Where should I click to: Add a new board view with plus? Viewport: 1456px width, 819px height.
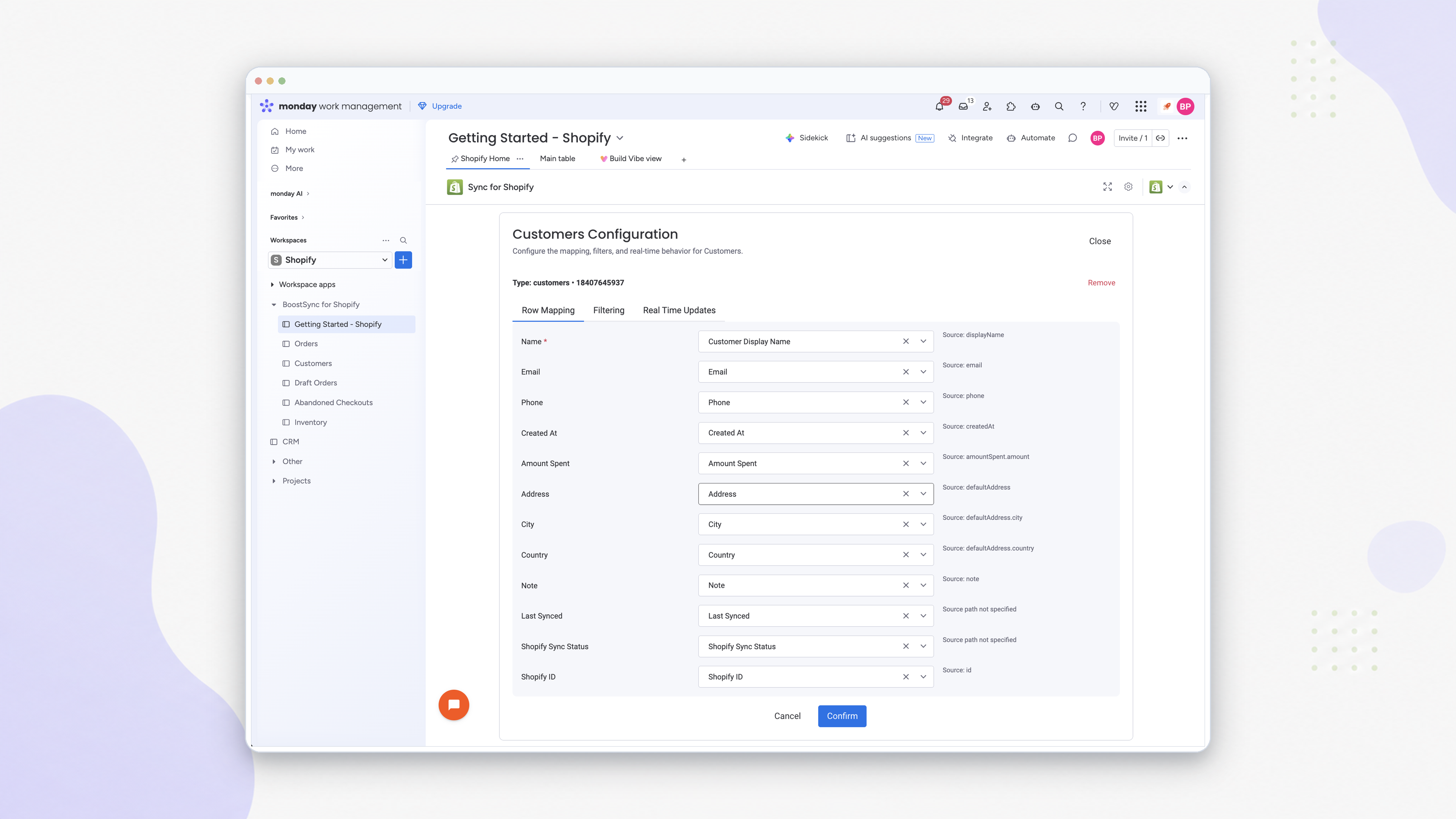pyautogui.click(x=684, y=160)
